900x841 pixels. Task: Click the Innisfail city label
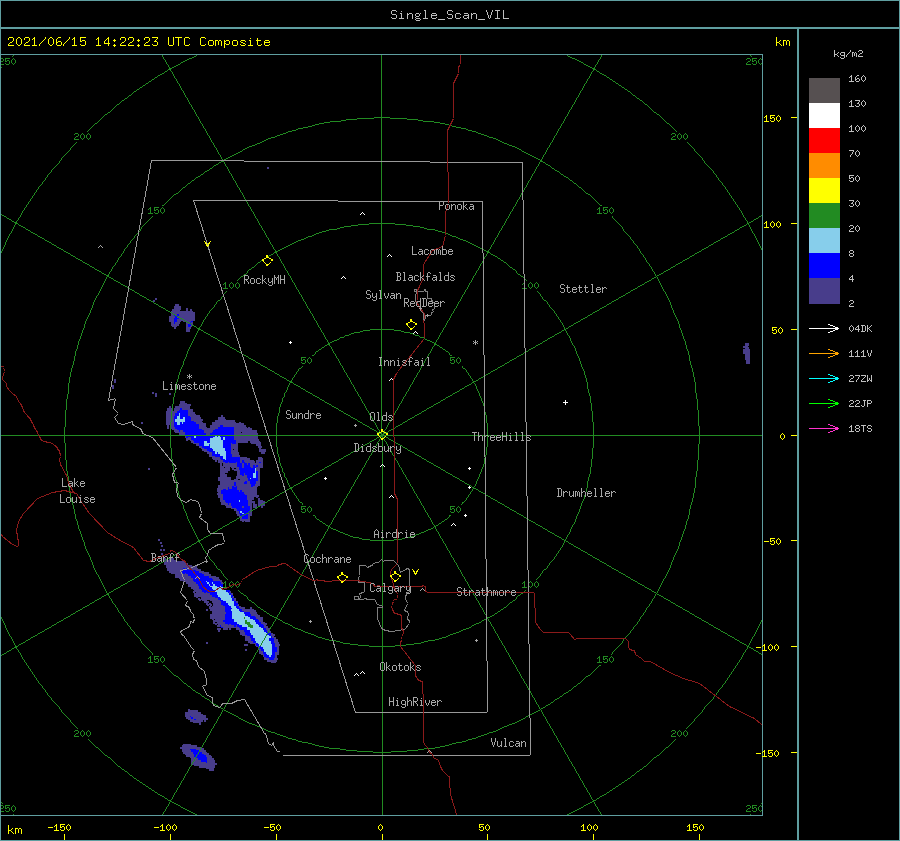click(x=404, y=362)
